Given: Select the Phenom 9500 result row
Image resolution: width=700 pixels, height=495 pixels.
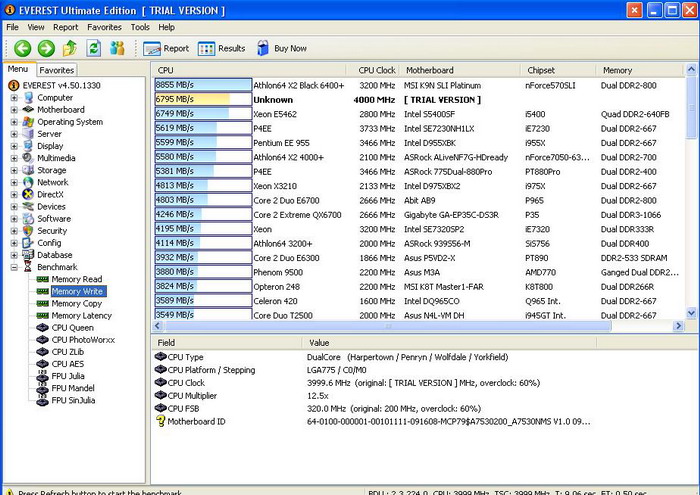Looking at the screenshot, I should pyautogui.click(x=419, y=272).
